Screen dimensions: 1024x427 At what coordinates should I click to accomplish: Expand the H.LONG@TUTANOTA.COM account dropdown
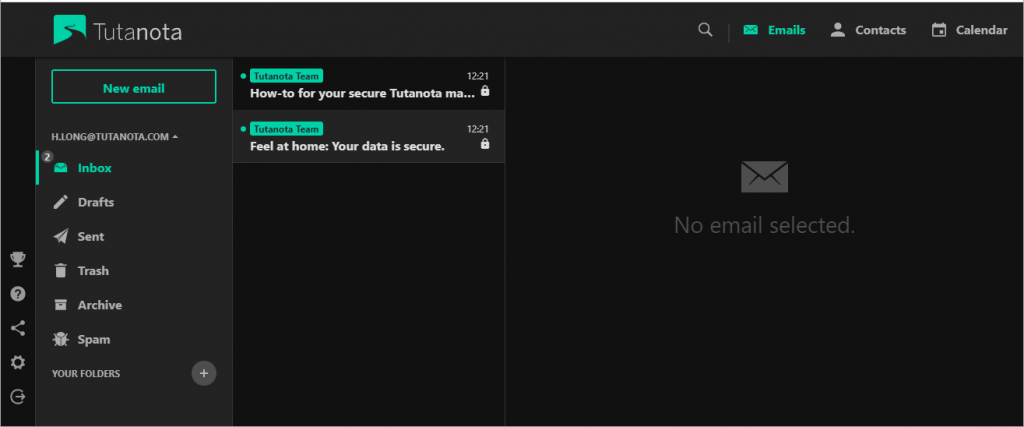pos(115,137)
